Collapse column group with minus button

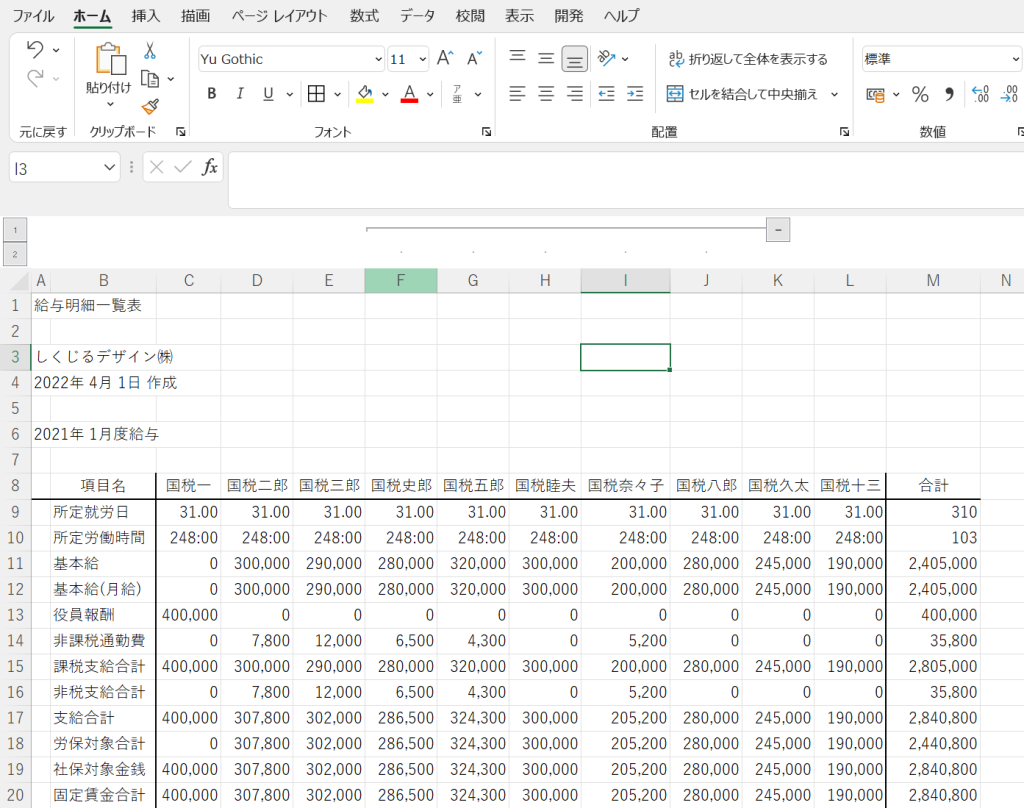[779, 230]
